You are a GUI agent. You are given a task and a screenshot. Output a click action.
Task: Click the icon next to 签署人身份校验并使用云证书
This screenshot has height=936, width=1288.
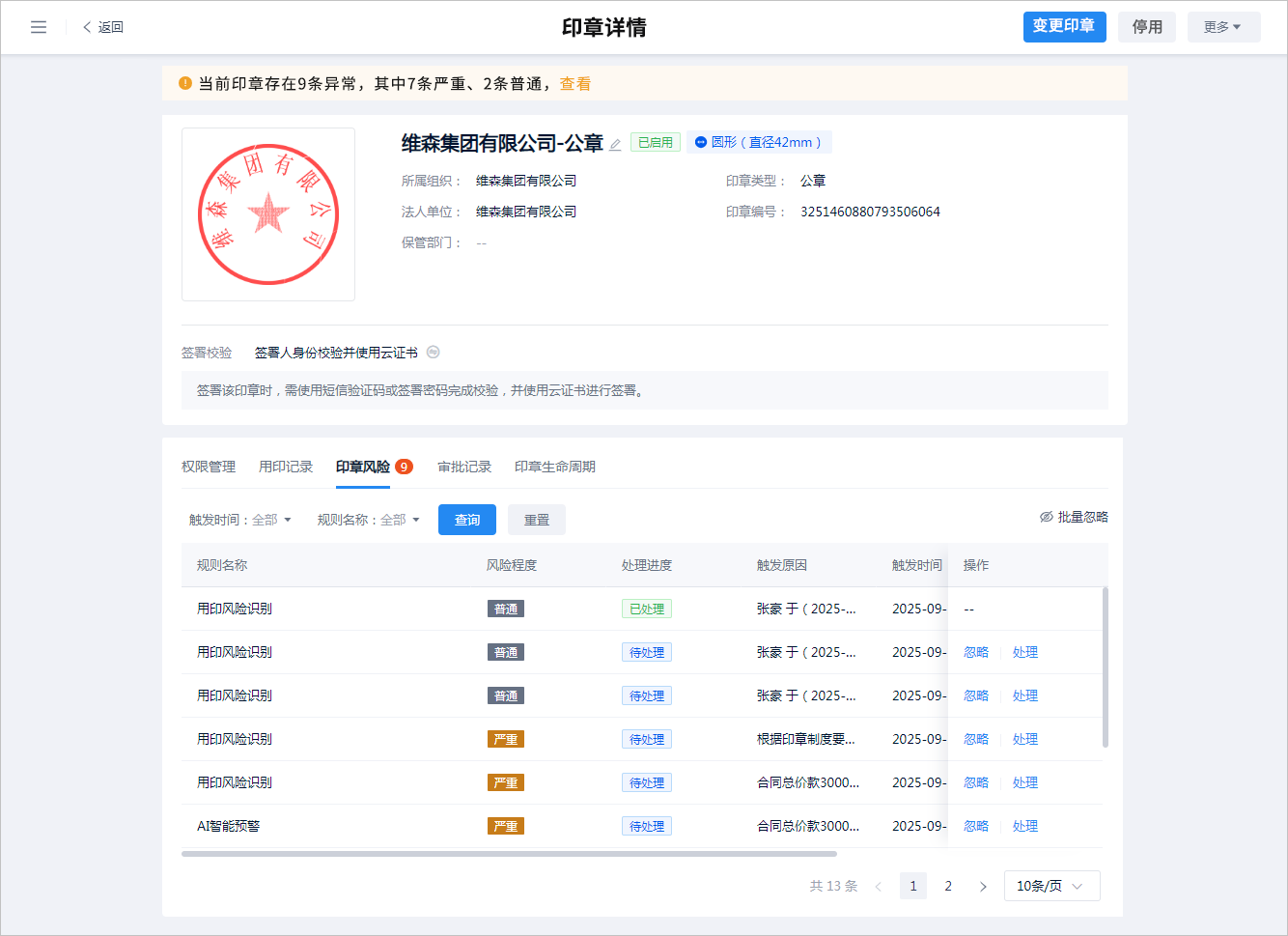pyautogui.click(x=434, y=353)
